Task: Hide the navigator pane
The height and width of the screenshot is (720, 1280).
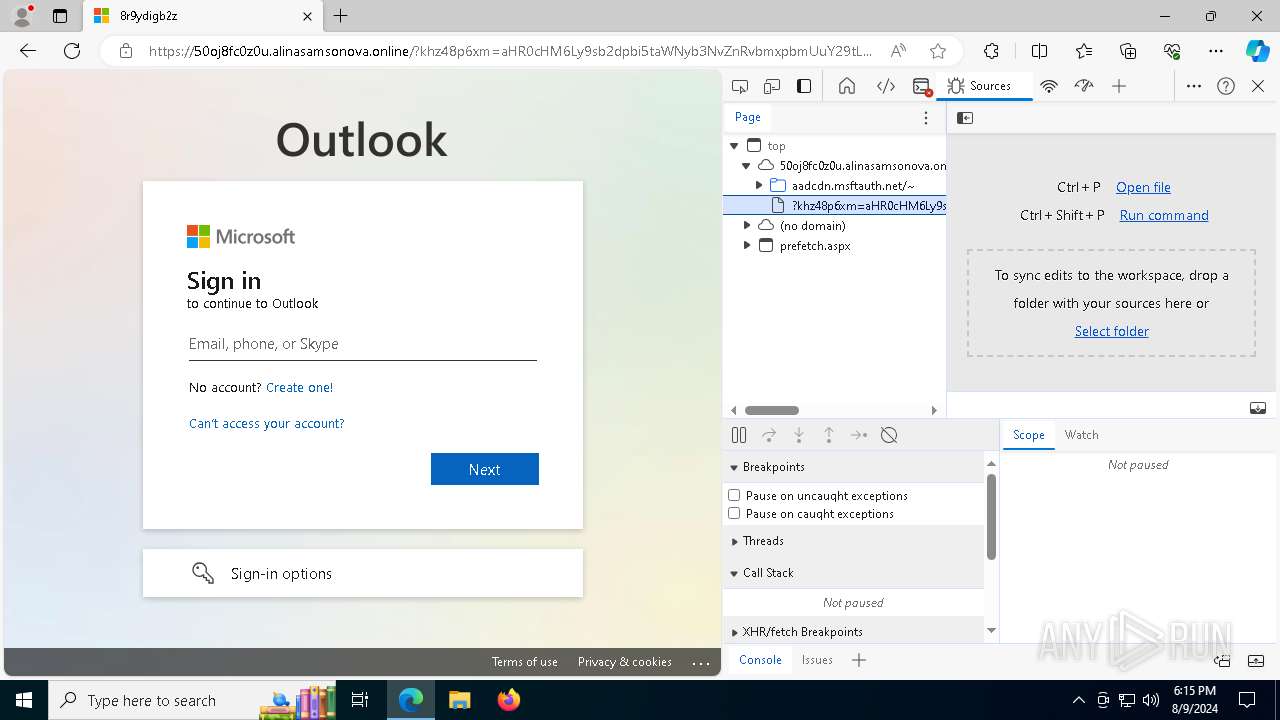Action: (x=965, y=118)
